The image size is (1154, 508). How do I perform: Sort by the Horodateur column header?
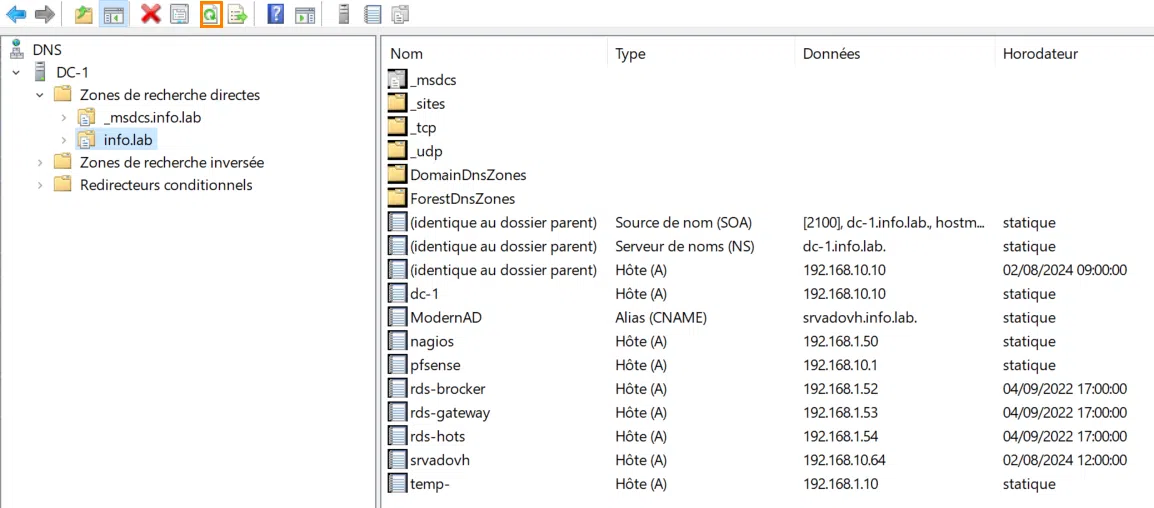(x=1040, y=54)
